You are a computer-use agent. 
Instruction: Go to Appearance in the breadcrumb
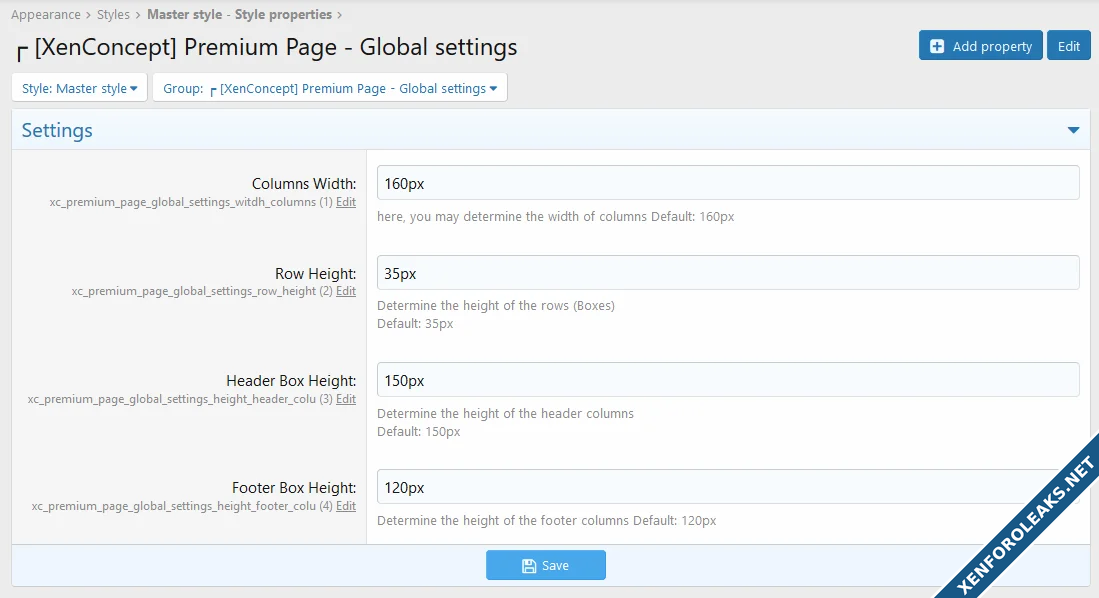coord(46,15)
